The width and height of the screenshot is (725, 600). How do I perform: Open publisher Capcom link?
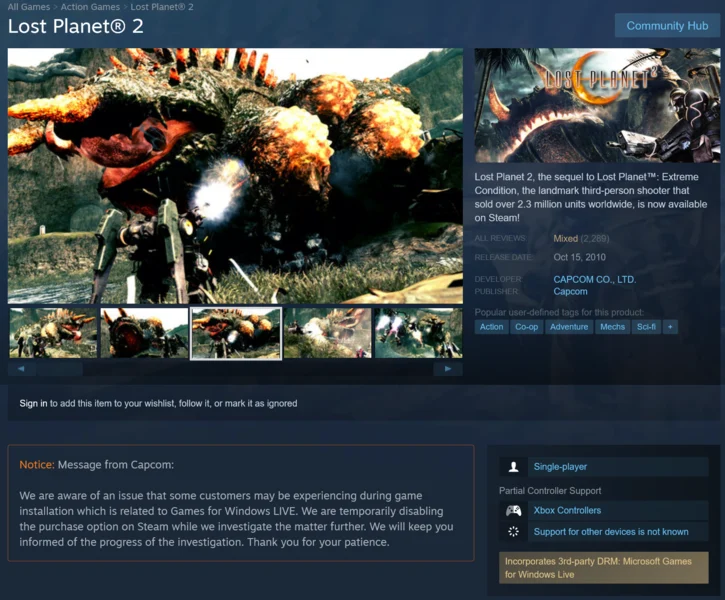[570, 292]
